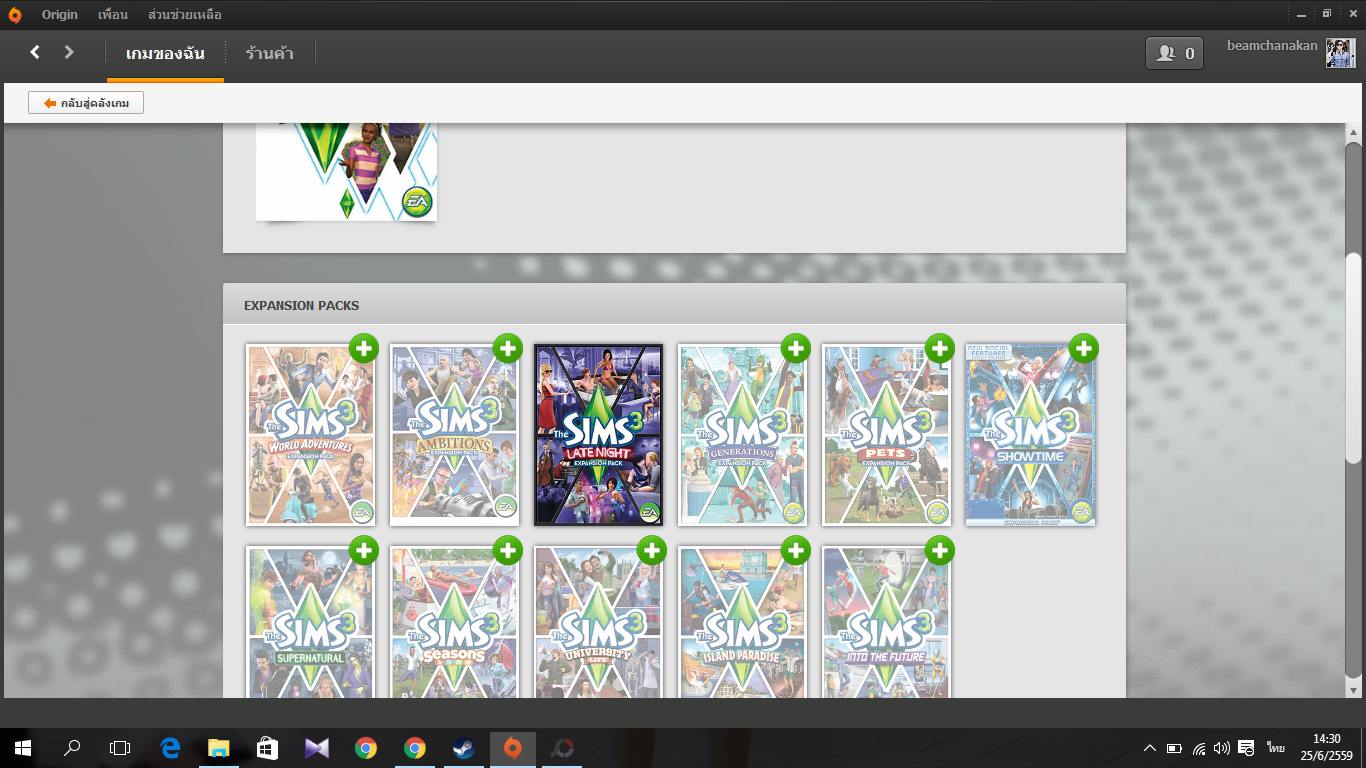The image size is (1366, 768).
Task: Open the Seasons expansion cover
Action: (454, 622)
